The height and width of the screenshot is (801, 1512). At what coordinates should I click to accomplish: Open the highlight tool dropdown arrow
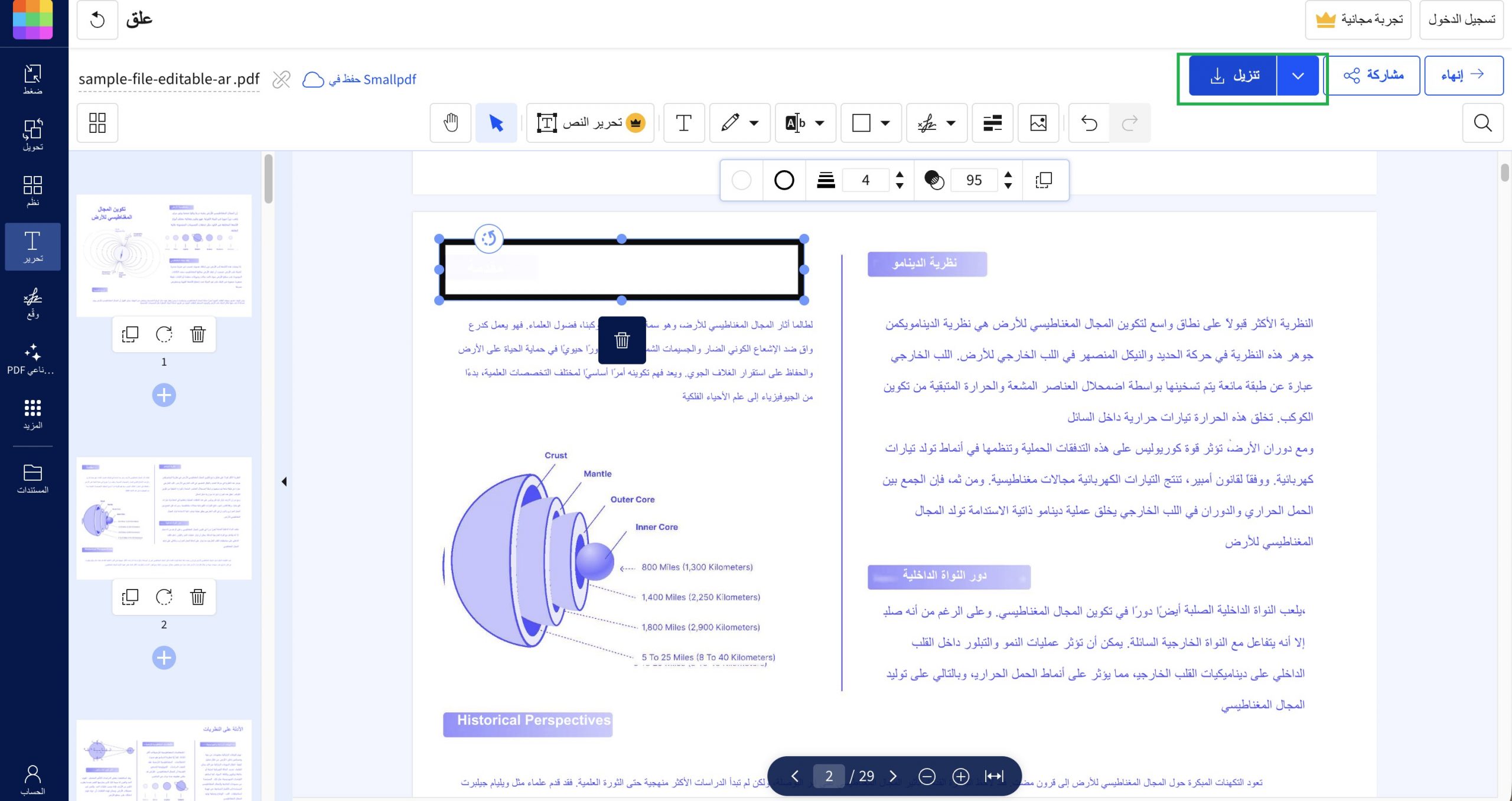(x=820, y=123)
